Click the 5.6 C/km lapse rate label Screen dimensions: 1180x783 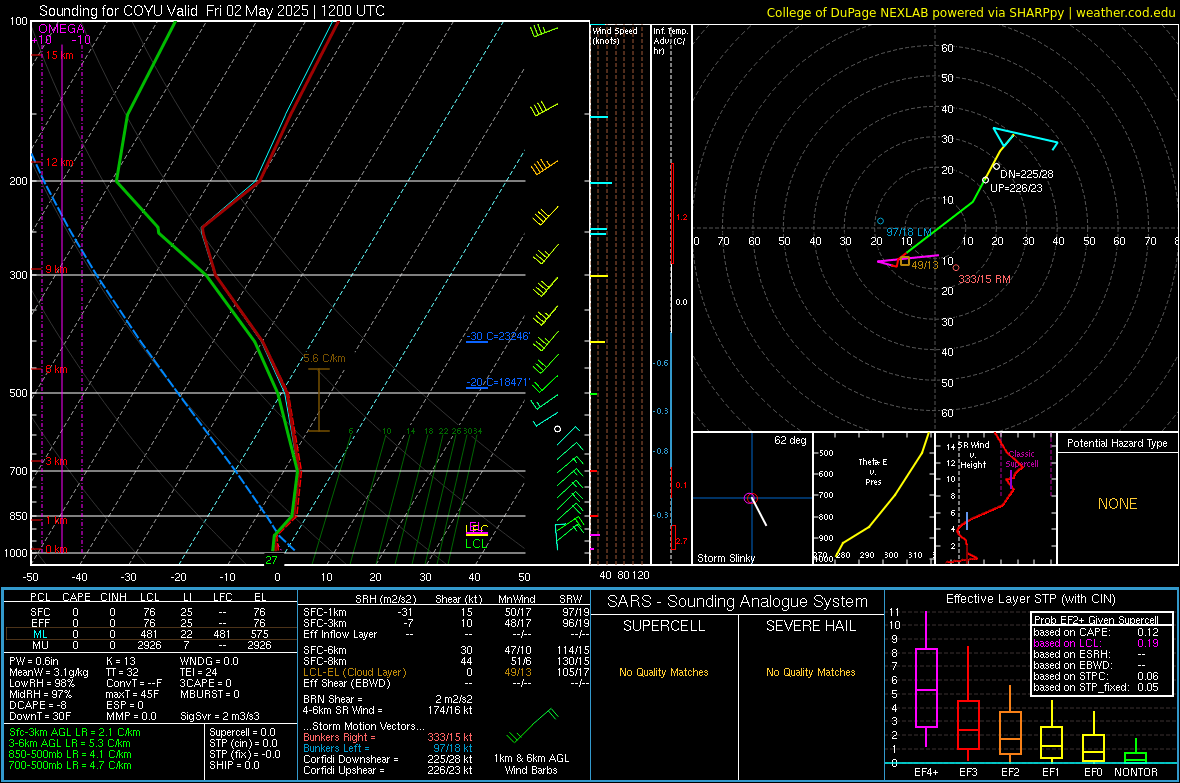(324, 358)
